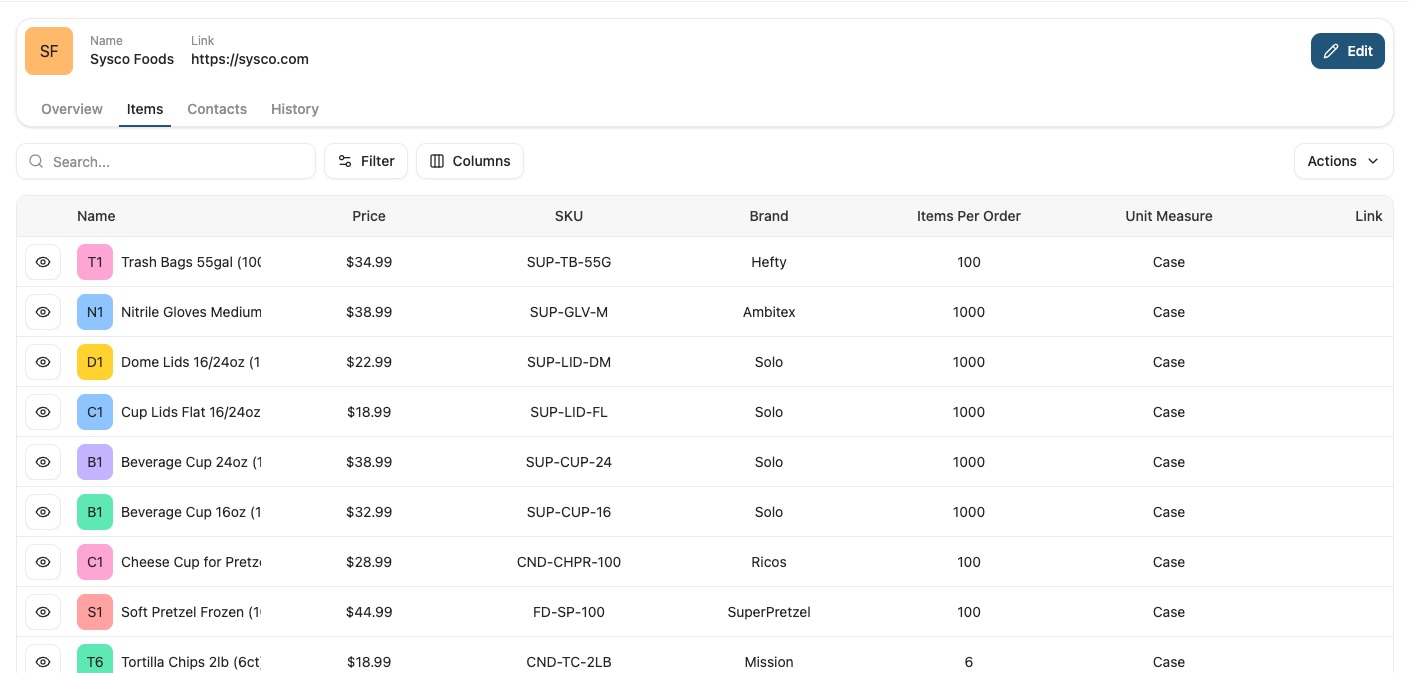
Task: Sort by the SKU column header
Action: click(x=569, y=216)
